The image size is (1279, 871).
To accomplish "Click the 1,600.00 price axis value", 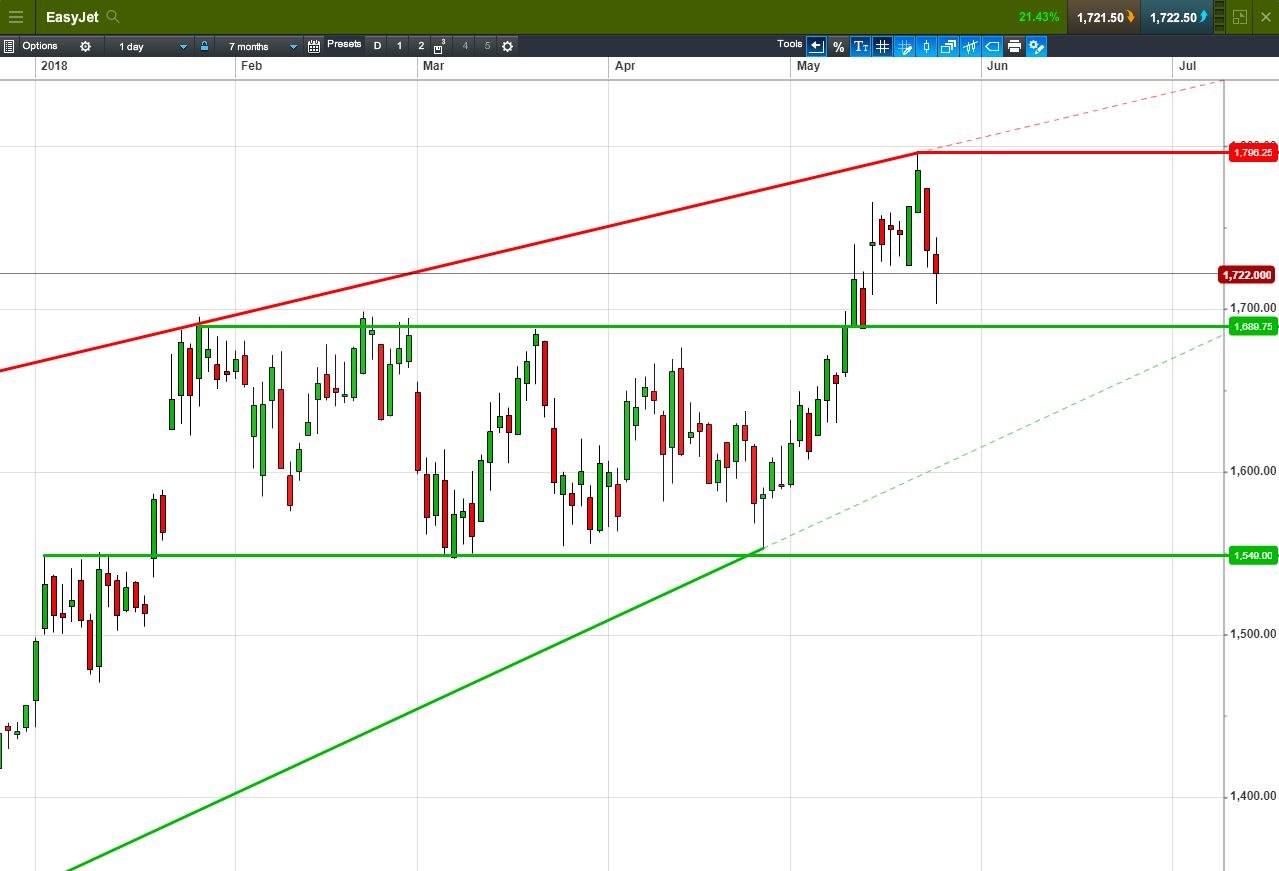I will (1254, 471).
